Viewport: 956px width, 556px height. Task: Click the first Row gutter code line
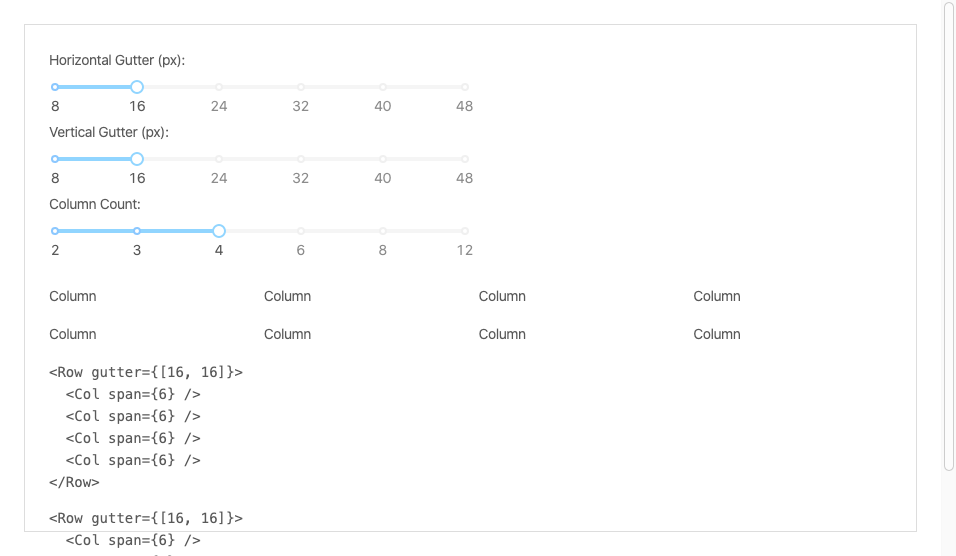[146, 372]
